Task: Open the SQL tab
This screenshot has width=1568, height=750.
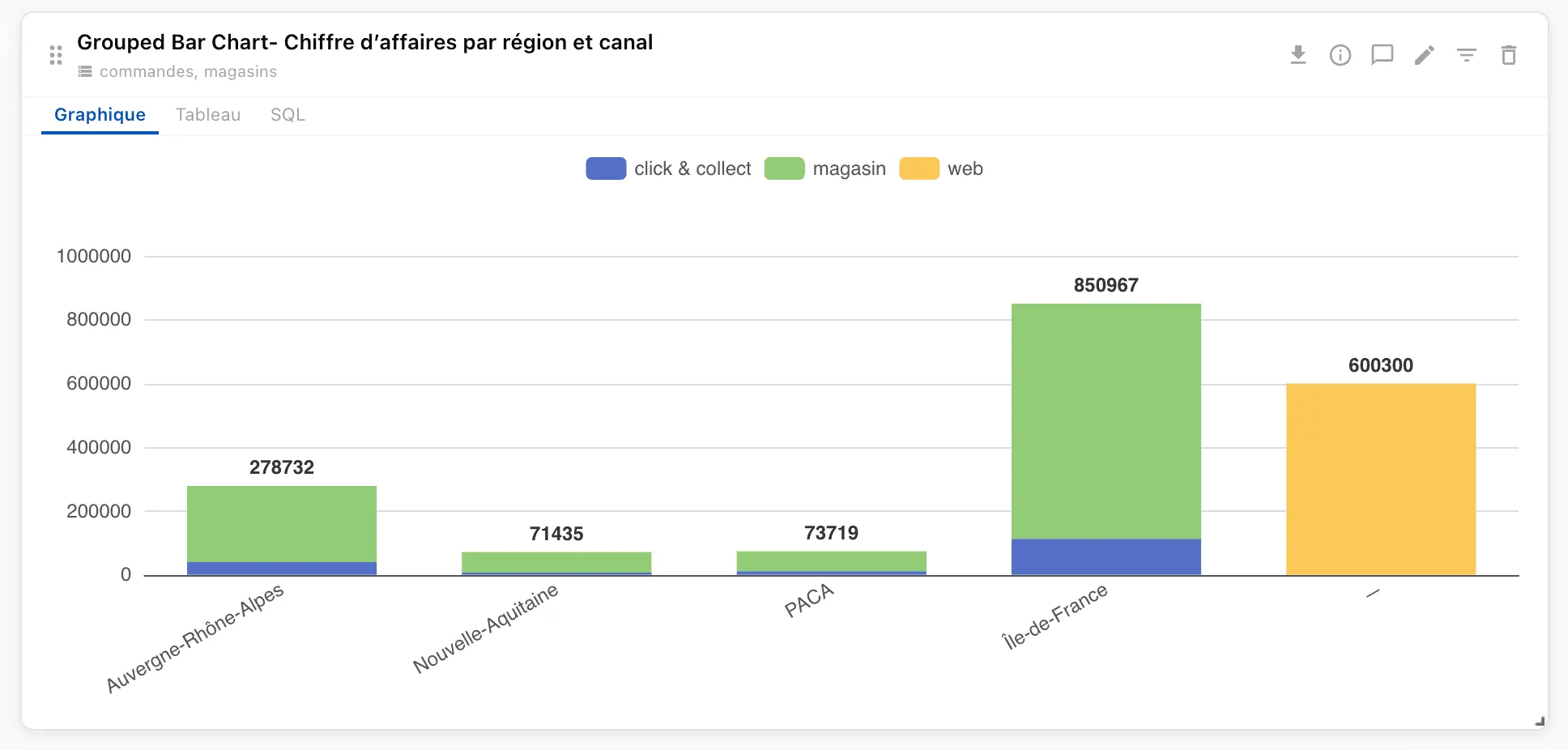Action: pos(288,115)
